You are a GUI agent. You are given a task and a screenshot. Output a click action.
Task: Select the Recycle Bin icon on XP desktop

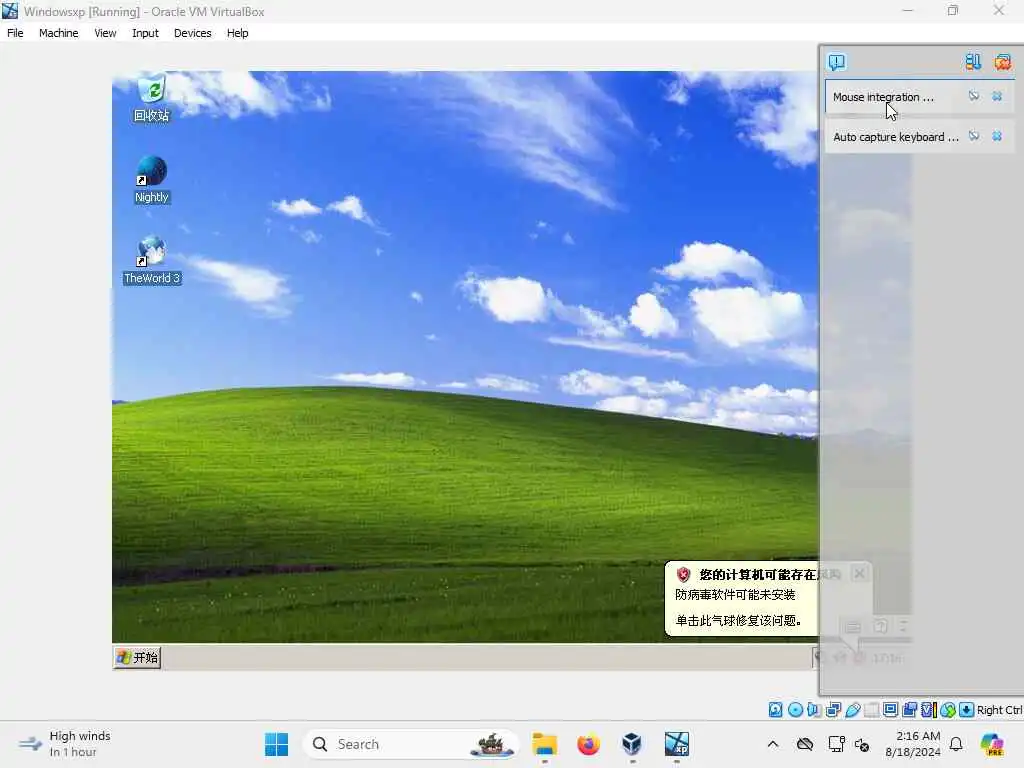tap(152, 98)
